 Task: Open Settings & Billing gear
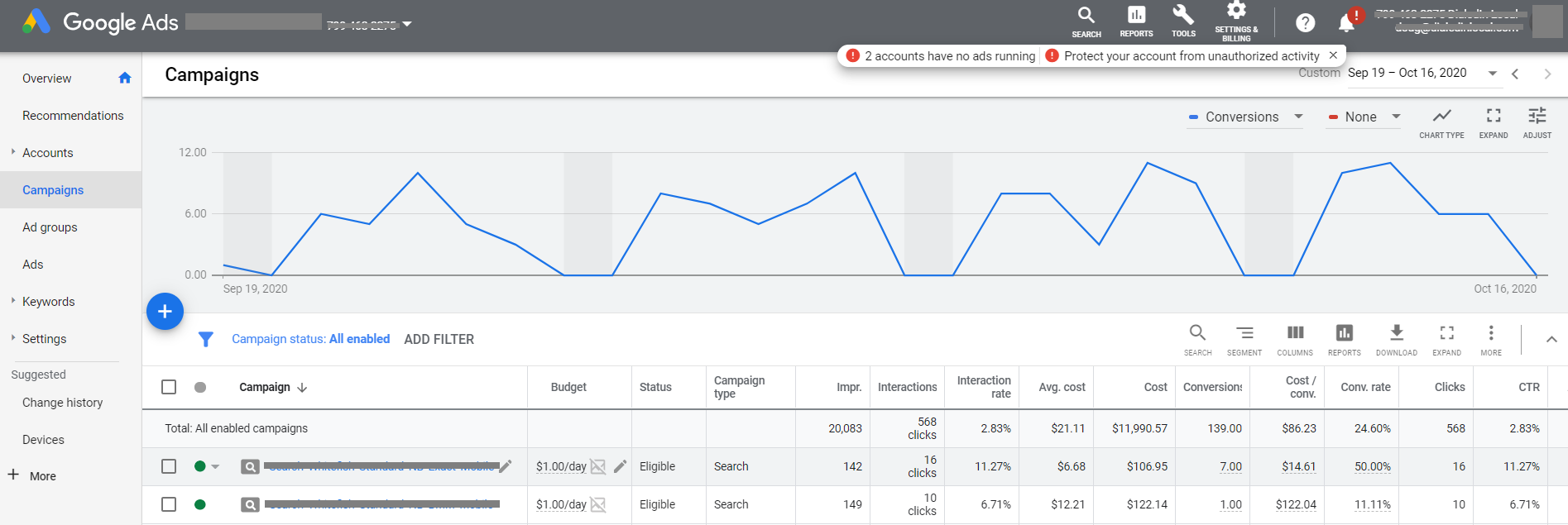[x=1236, y=21]
